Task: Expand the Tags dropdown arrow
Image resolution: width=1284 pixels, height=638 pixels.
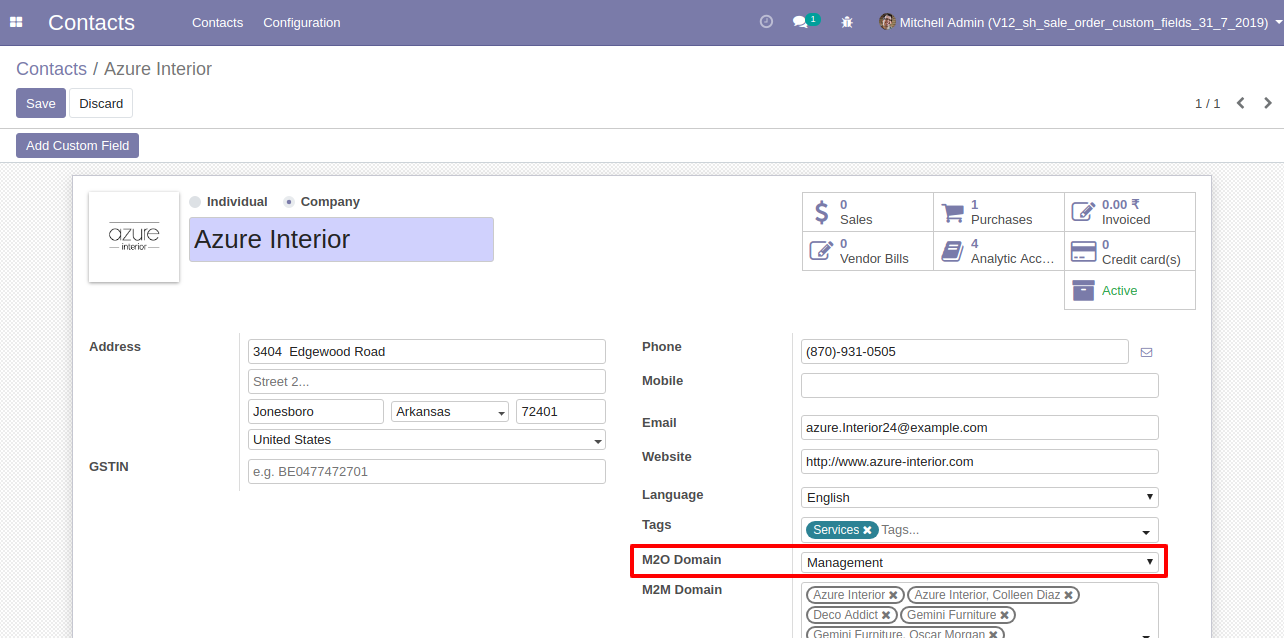Action: point(1146,531)
